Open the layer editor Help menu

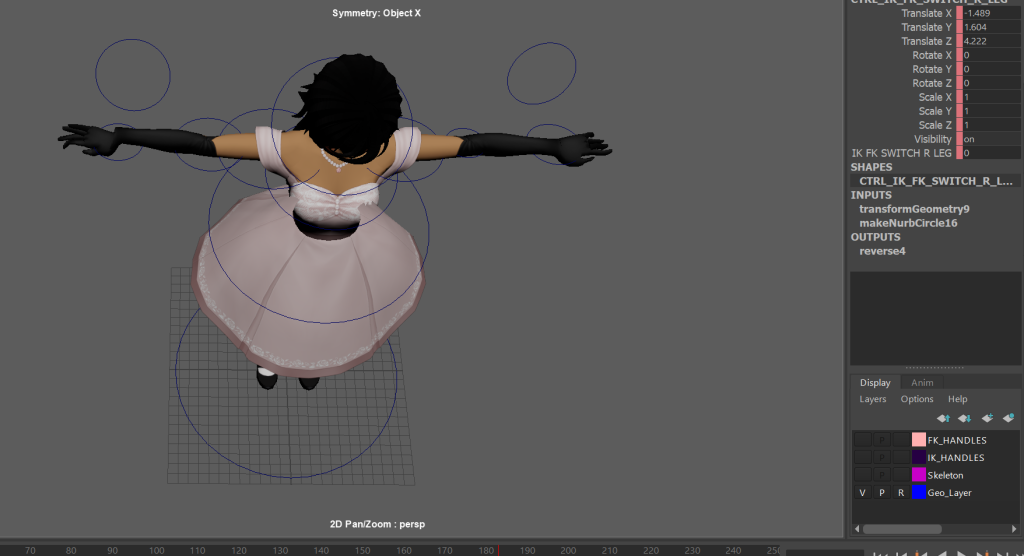(957, 399)
